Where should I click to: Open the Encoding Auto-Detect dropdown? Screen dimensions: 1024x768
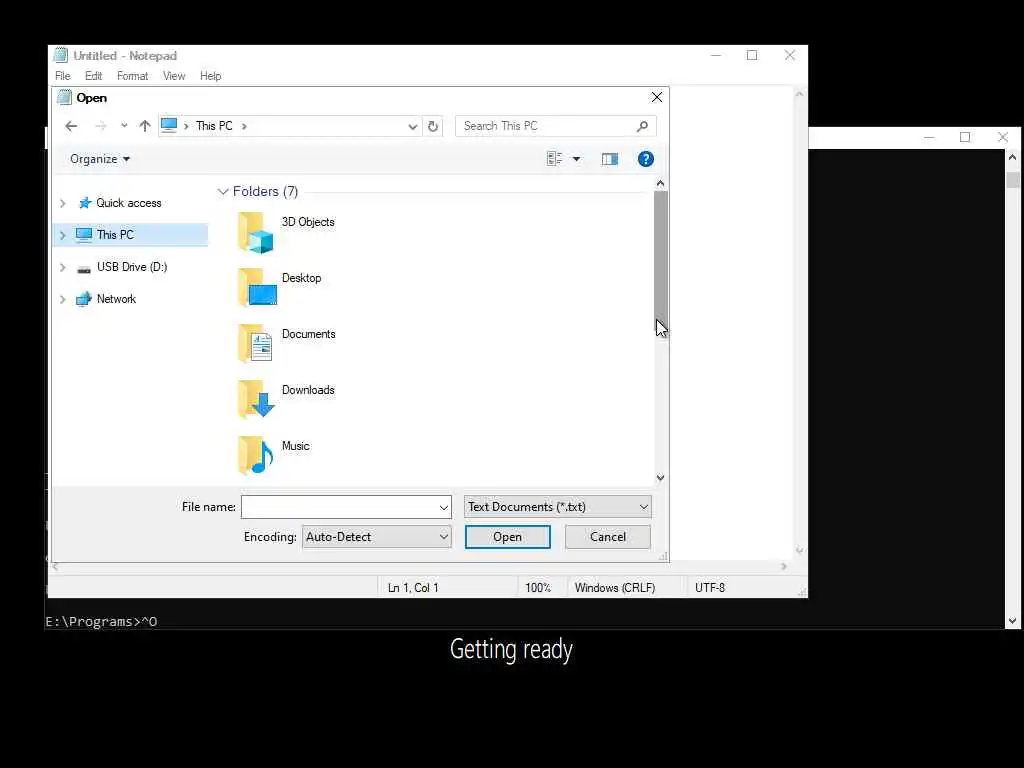tap(377, 537)
